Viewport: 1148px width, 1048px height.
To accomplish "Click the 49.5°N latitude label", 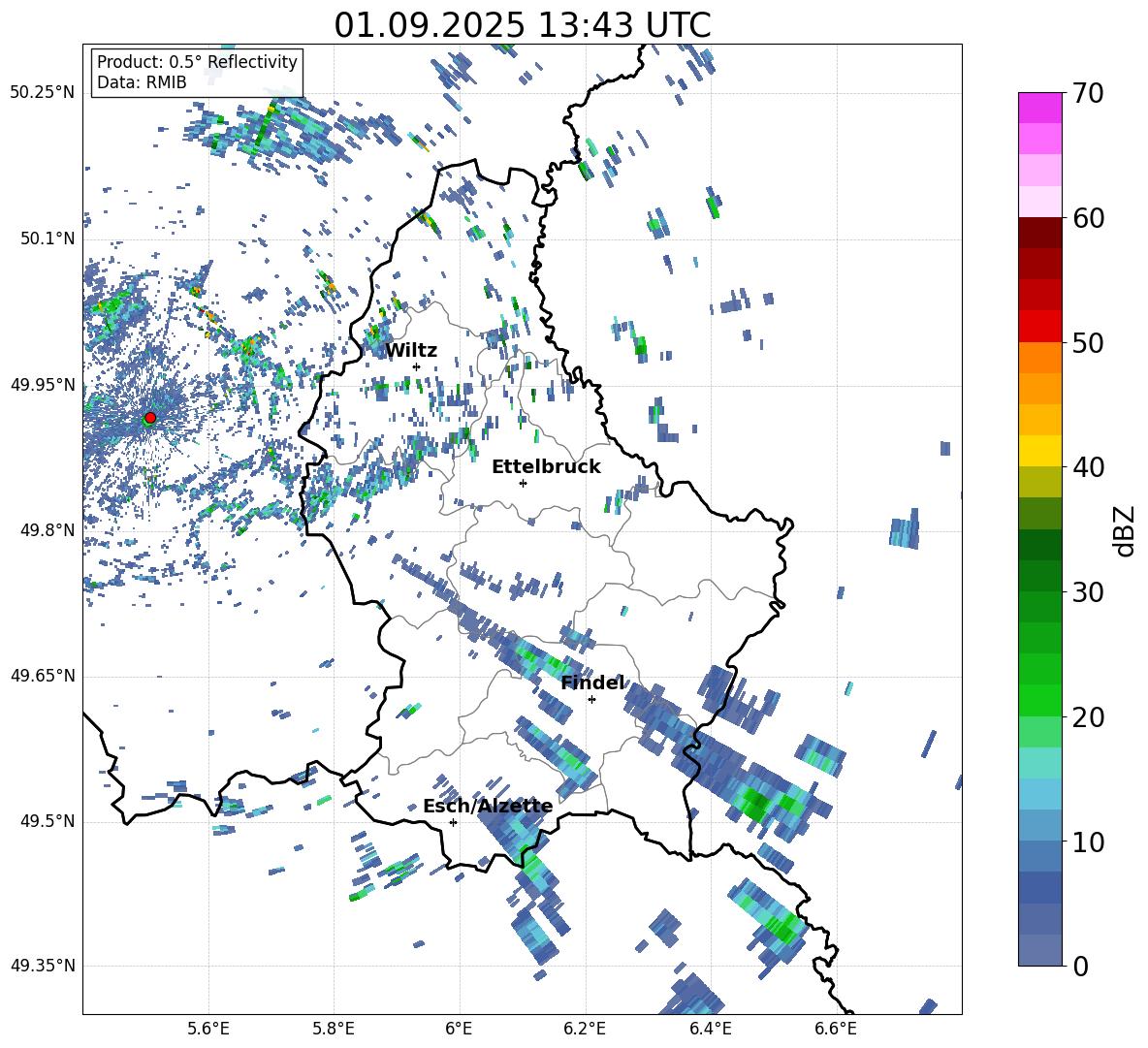I will click(47, 821).
